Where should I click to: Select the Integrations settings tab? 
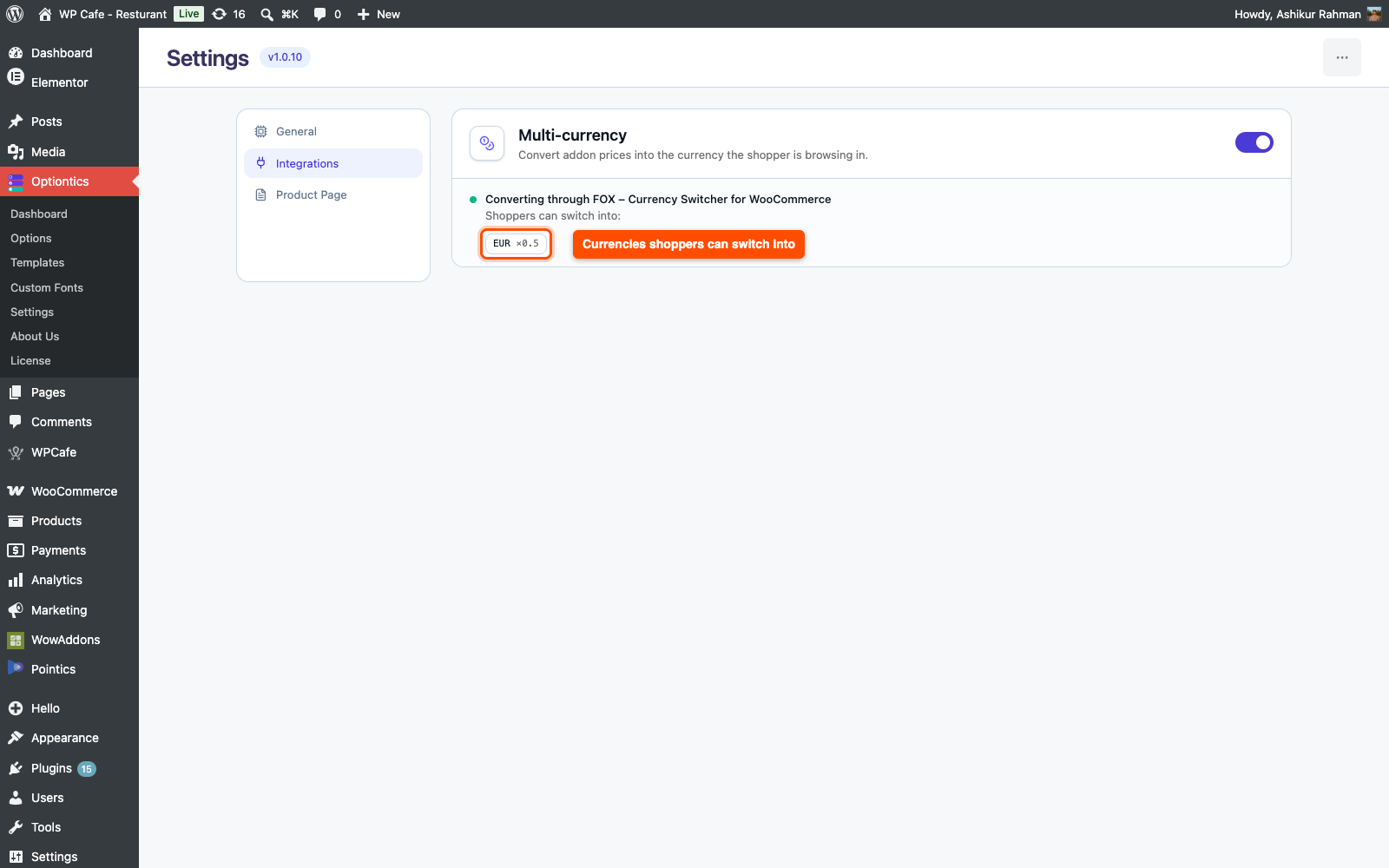coord(333,163)
